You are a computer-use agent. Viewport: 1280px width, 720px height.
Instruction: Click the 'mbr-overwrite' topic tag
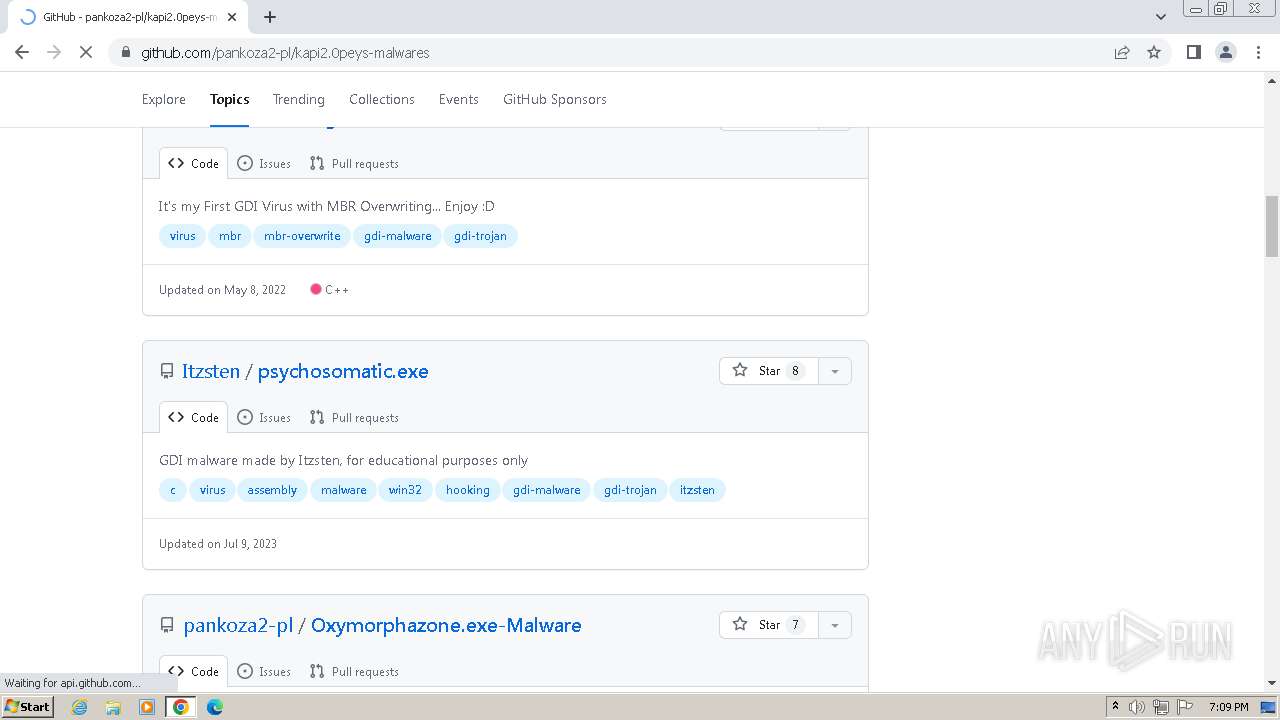tap(302, 236)
